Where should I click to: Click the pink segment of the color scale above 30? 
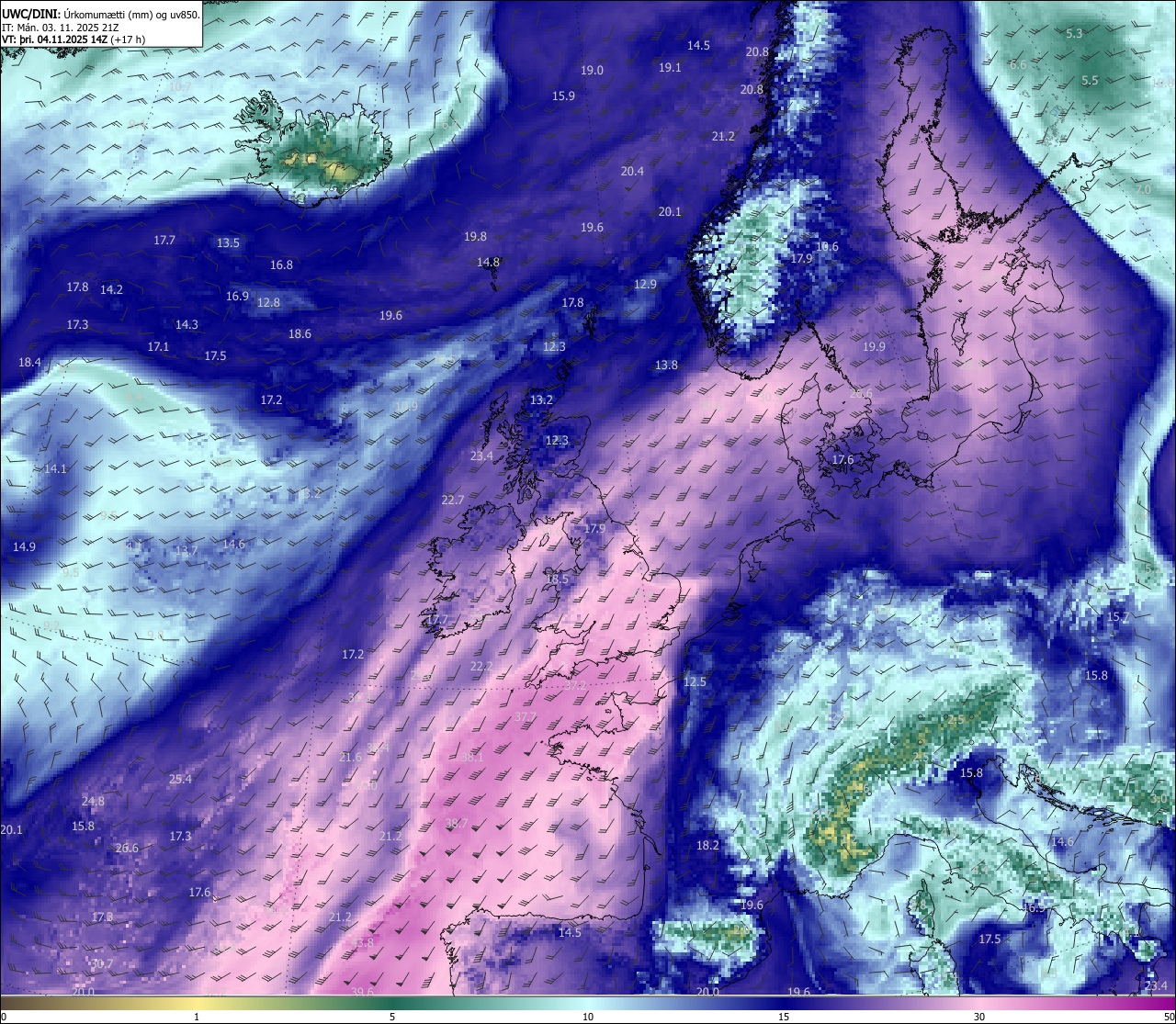pyautogui.click(x=979, y=1003)
